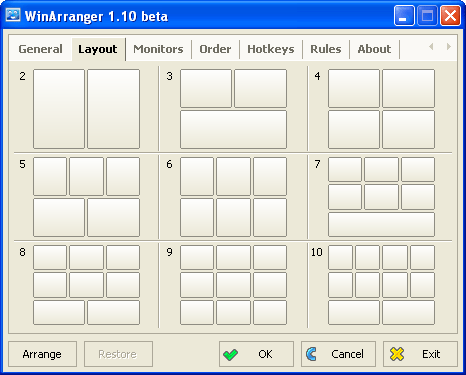The height and width of the screenshot is (375, 466).
Task: Open the Hotkeys tab
Action: click(271, 49)
